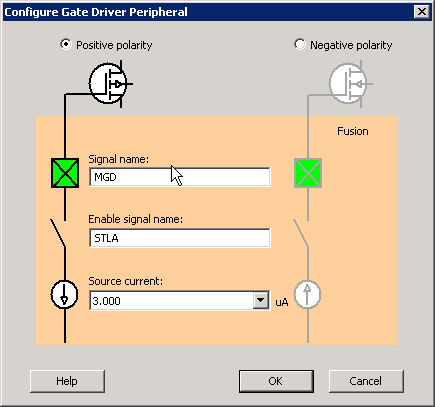The height and width of the screenshot is (407, 435).
Task: Select the Negative polarity radio button
Action: (x=299, y=44)
